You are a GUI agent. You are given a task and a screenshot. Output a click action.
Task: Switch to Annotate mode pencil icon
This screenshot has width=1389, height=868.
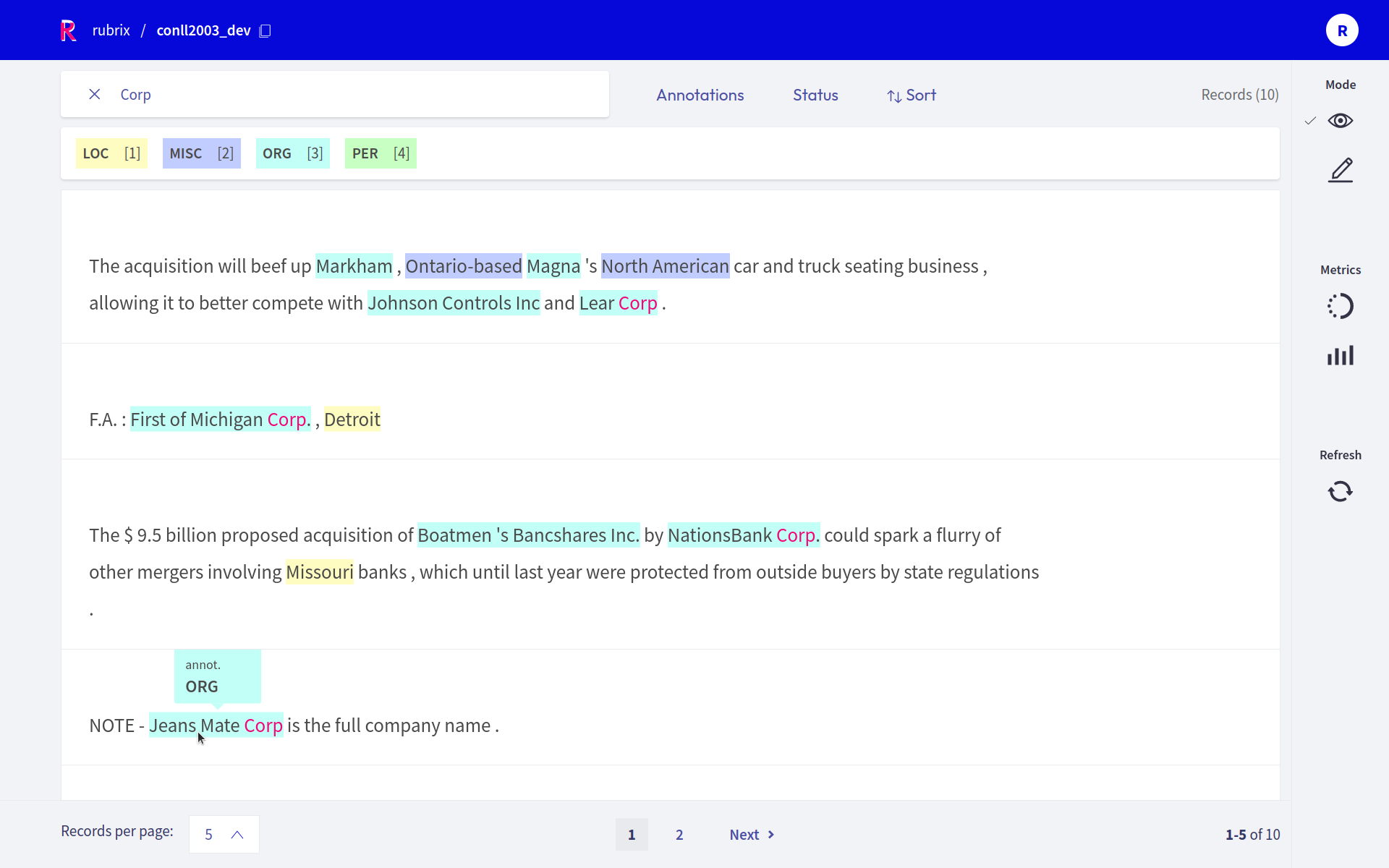pos(1341,170)
